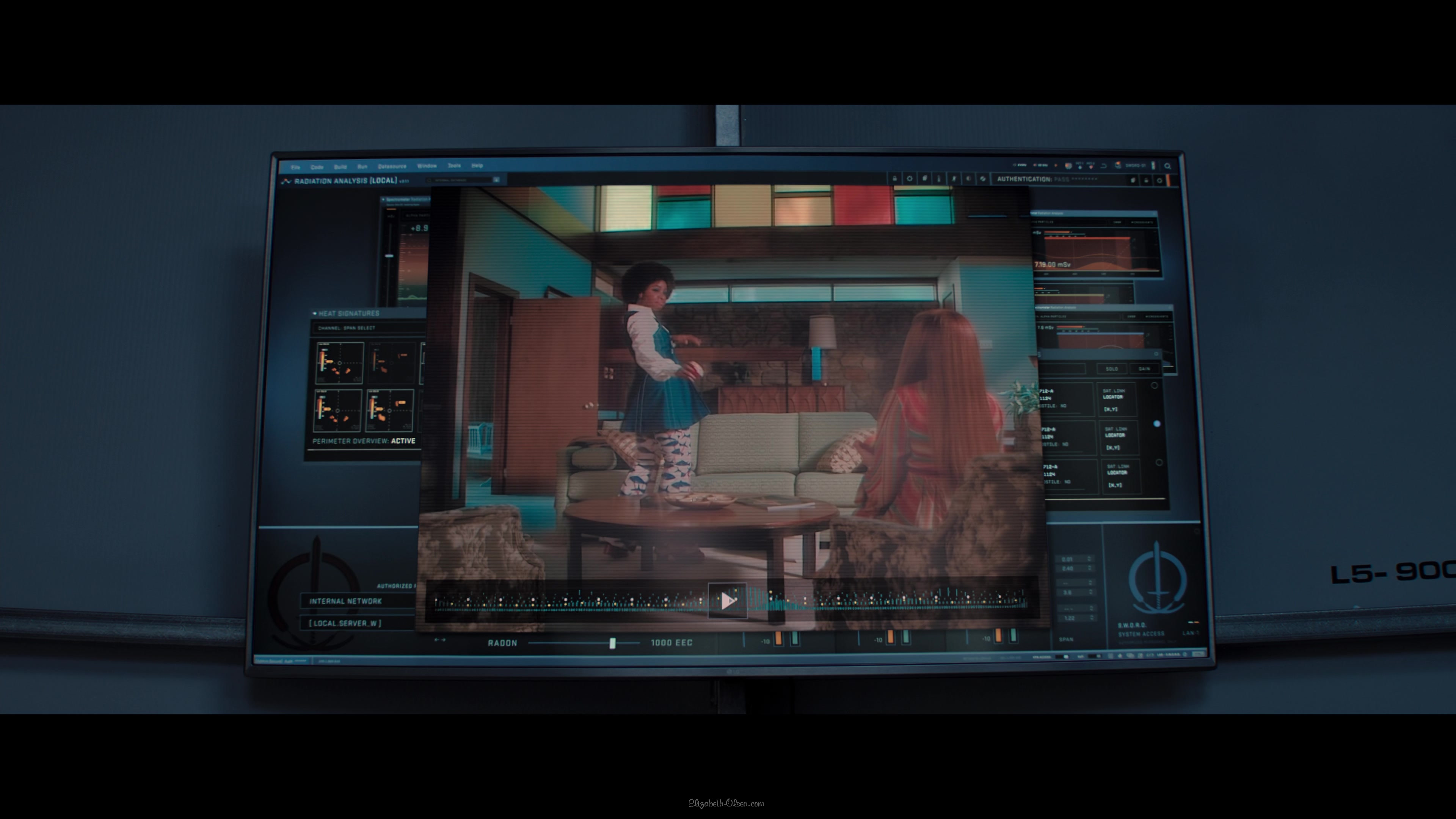This screenshot has height=819, width=1456.
Task: Select the third Sat.Link locator radio button
Action: tap(1159, 462)
